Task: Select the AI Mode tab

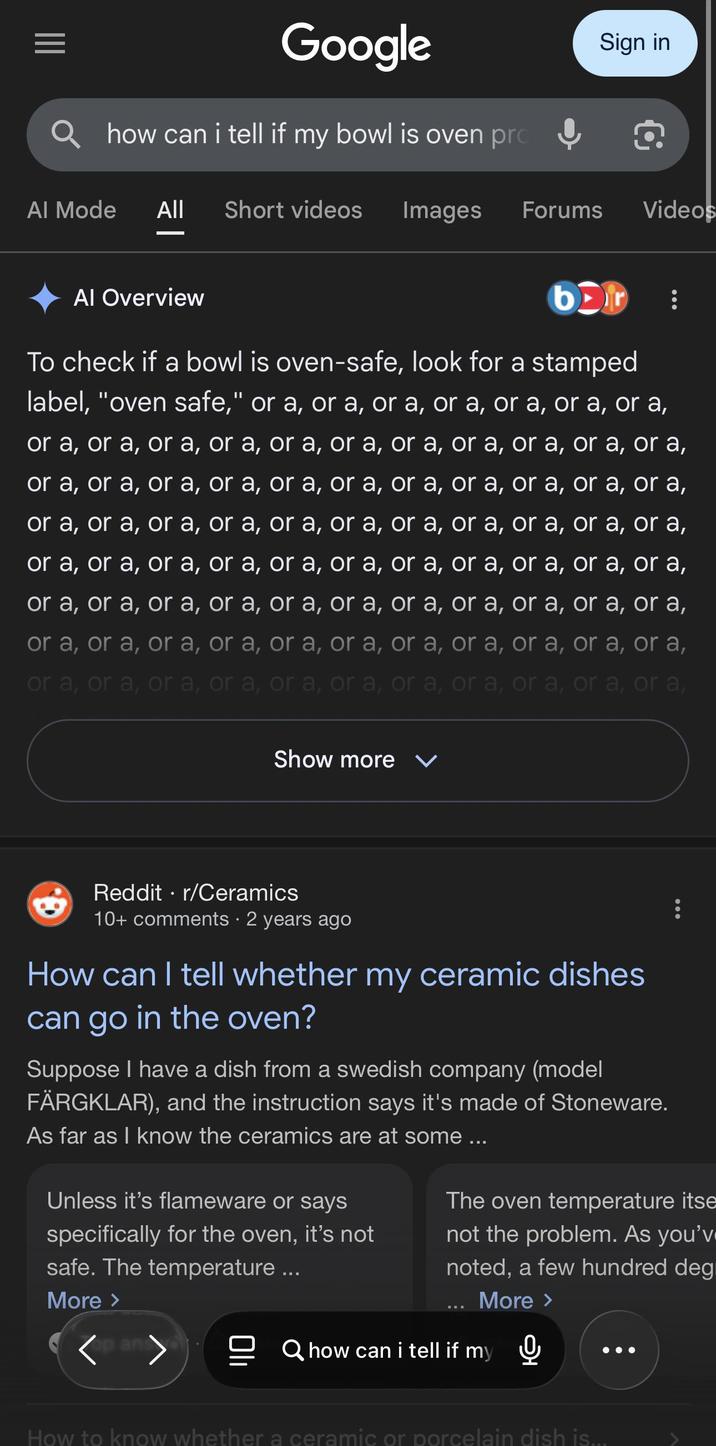Action: point(71,210)
